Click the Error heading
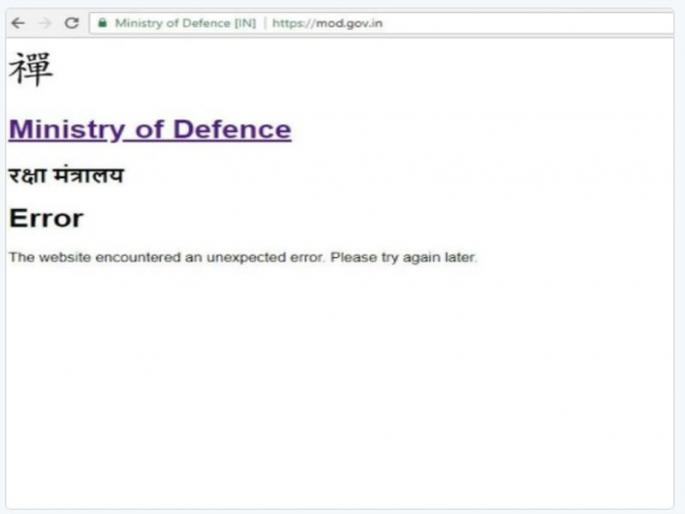685x514 pixels. tap(46, 218)
